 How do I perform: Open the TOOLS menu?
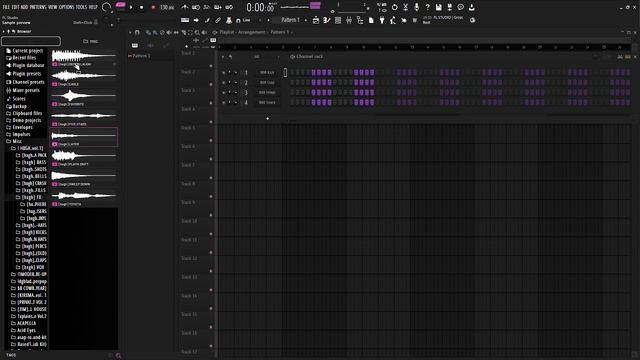(x=81, y=7)
